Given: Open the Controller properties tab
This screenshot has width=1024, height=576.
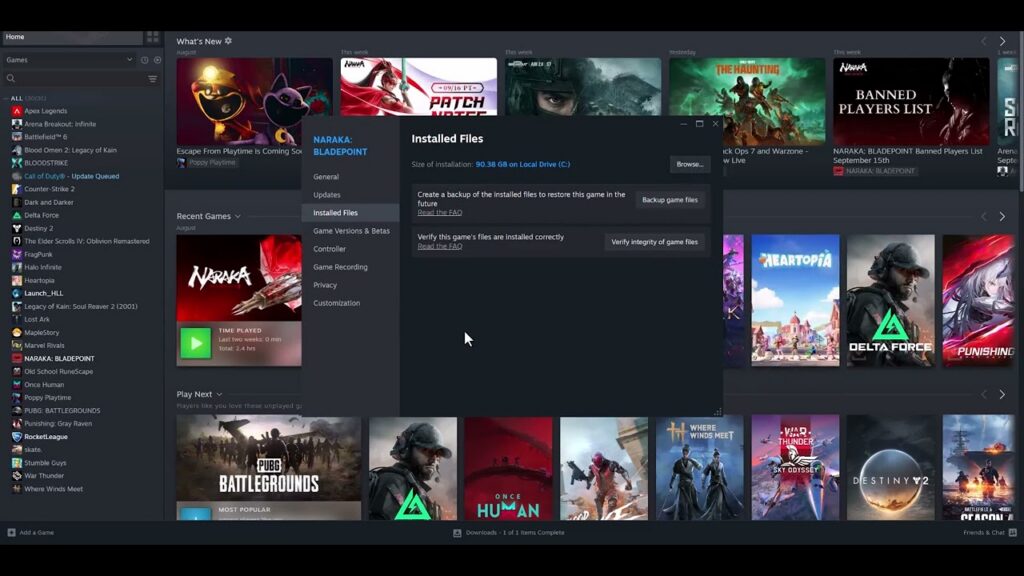Looking at the screenshot, I should point(329,249).
